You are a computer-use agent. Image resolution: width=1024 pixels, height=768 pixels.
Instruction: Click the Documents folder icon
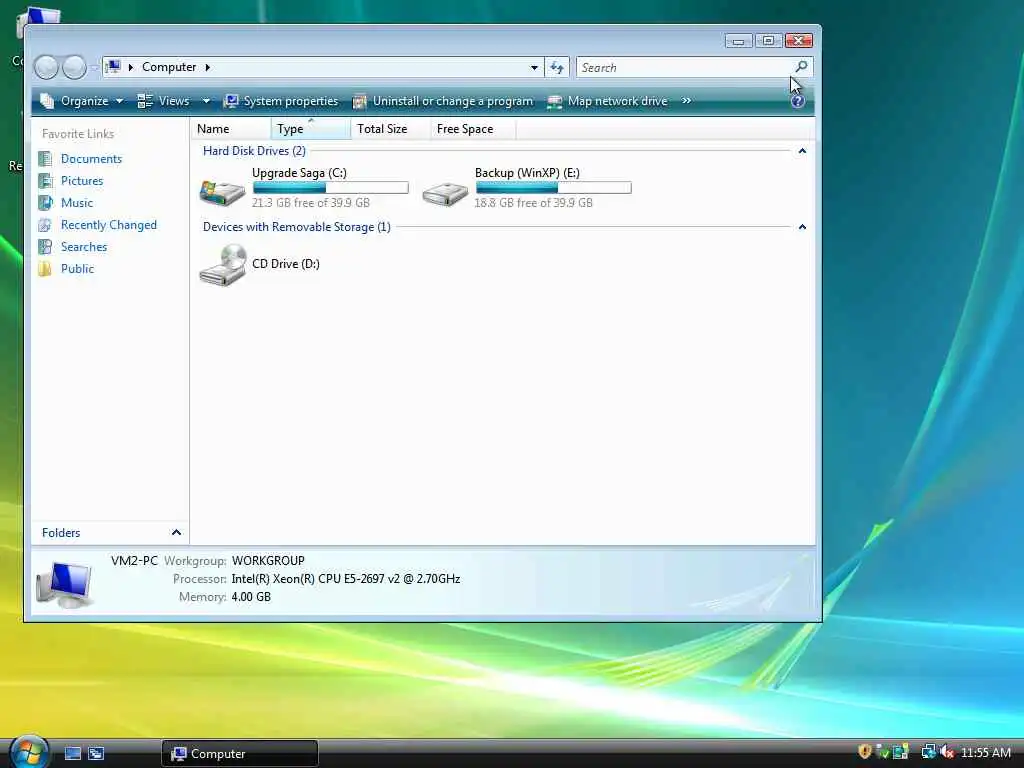pos(45,159)
